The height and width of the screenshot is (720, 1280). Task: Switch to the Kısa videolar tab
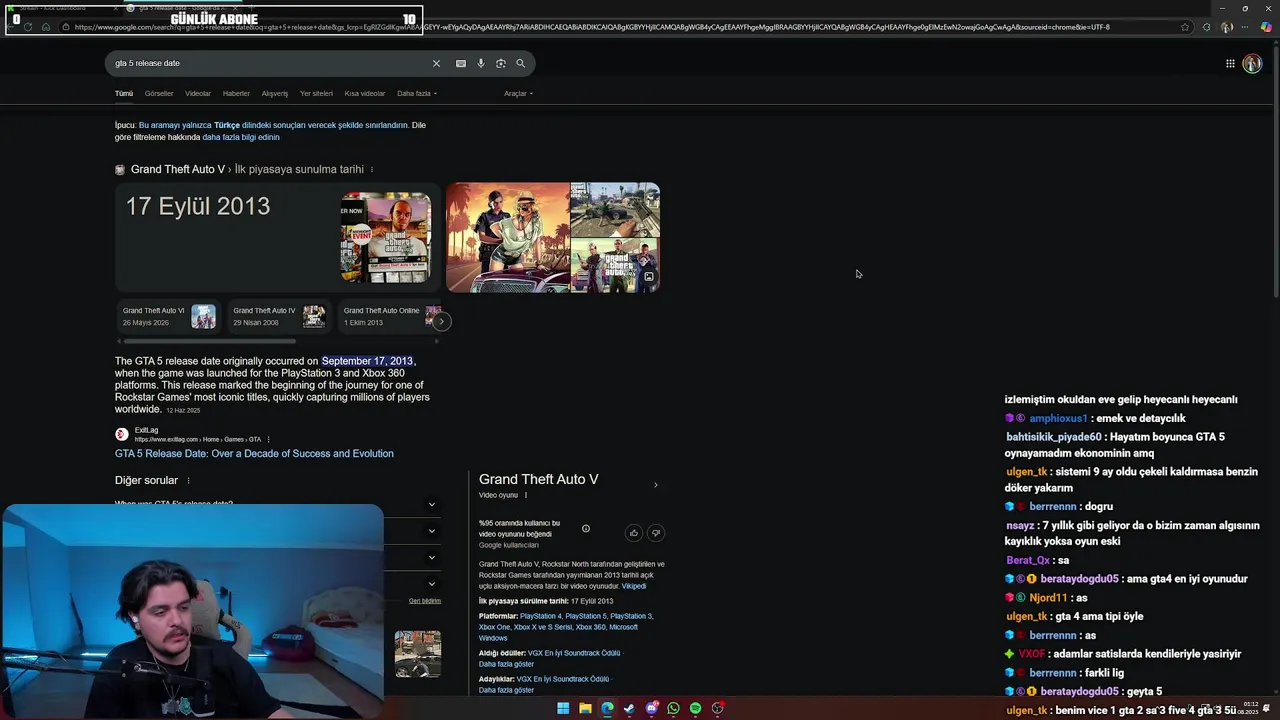click(x=365, y=94)
